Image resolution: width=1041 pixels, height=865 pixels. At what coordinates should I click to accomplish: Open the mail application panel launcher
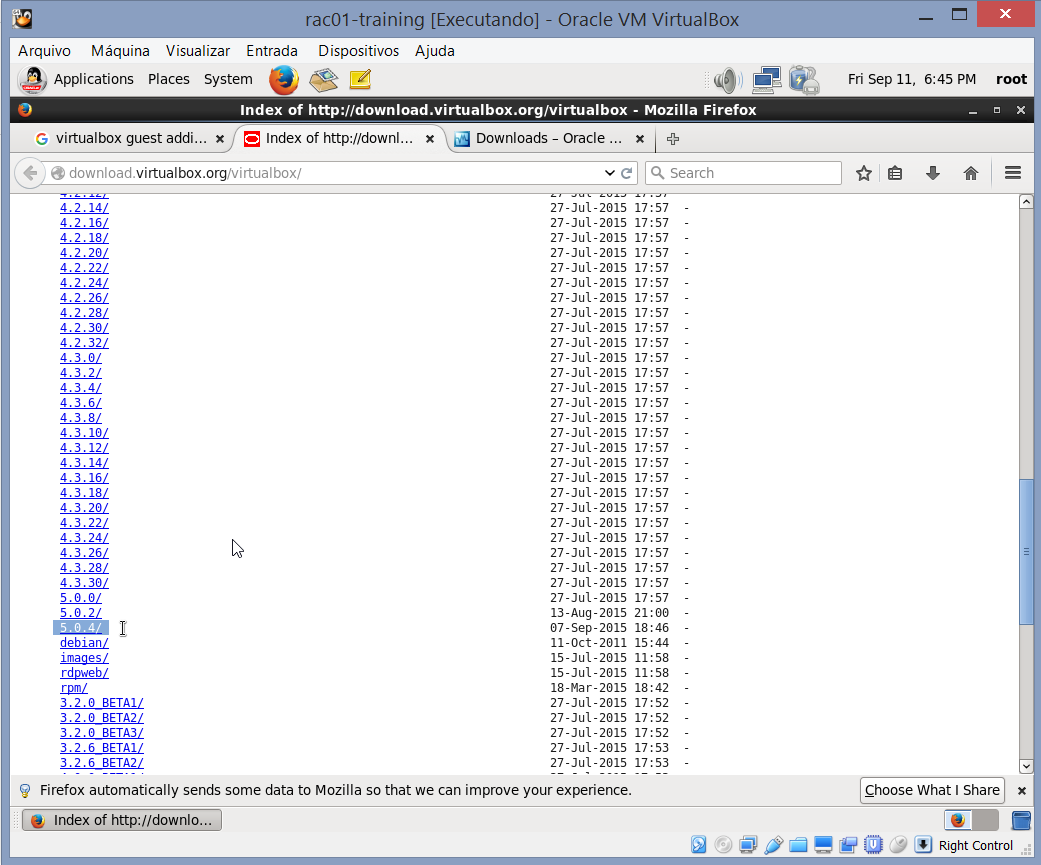(x=323, y=80)
